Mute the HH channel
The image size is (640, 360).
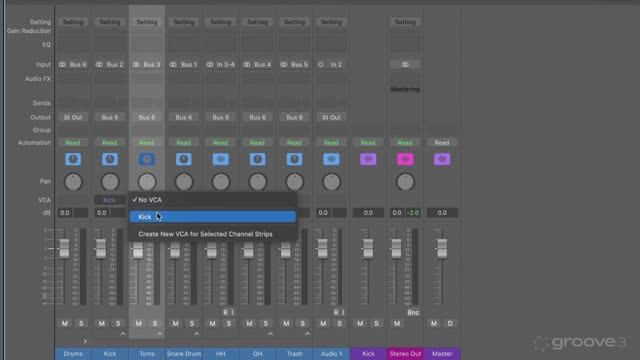[x=212, y=323]
